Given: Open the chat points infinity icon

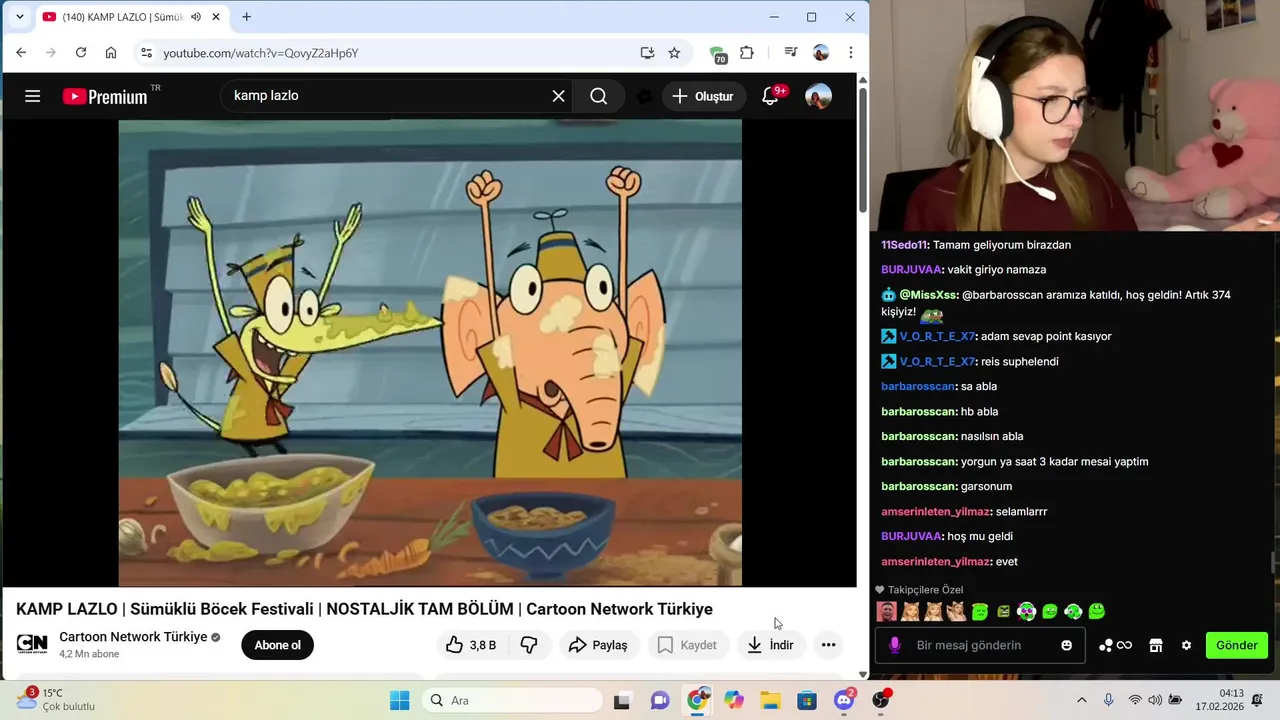Looking at the screenshot, I should (x=1115, y=645).
